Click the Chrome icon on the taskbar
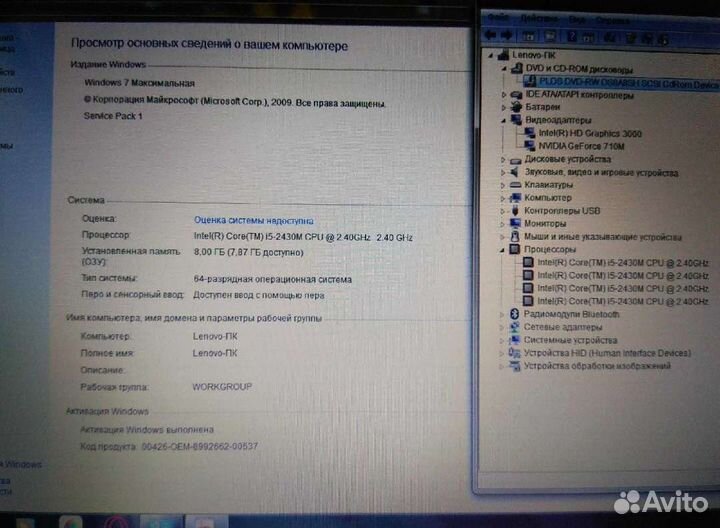Screen dimensions: 720x528 tap(70, 522)
